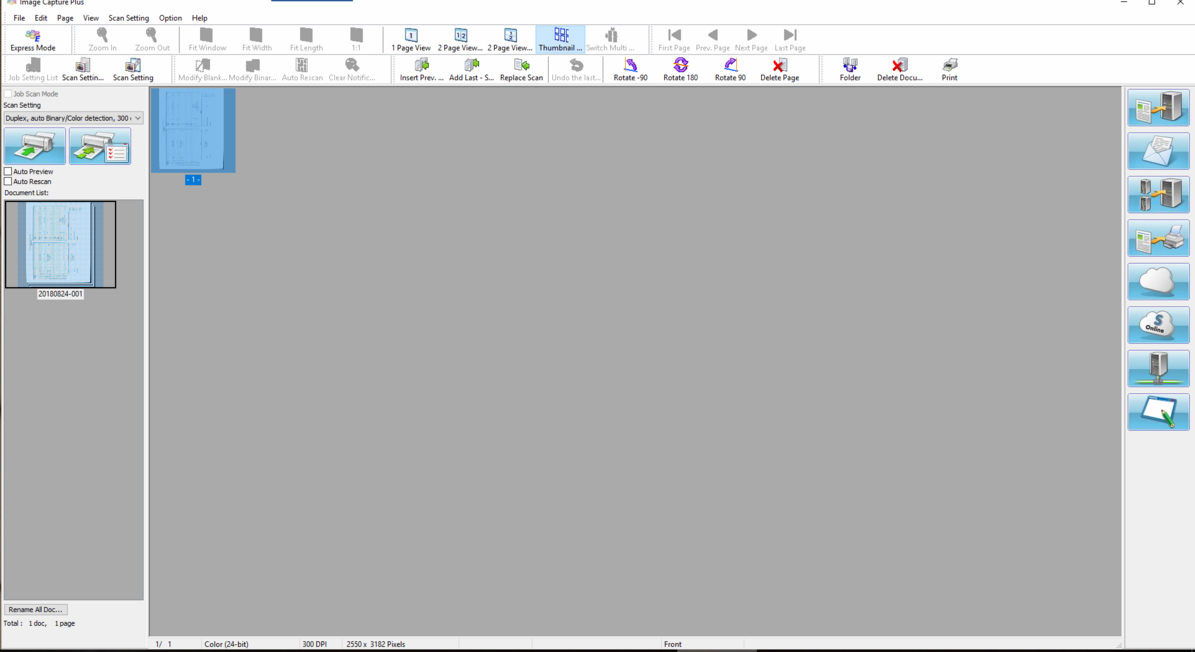Rotate page using Rotate -90 icon
The image size is (1195, 652).
coord(630,69)
